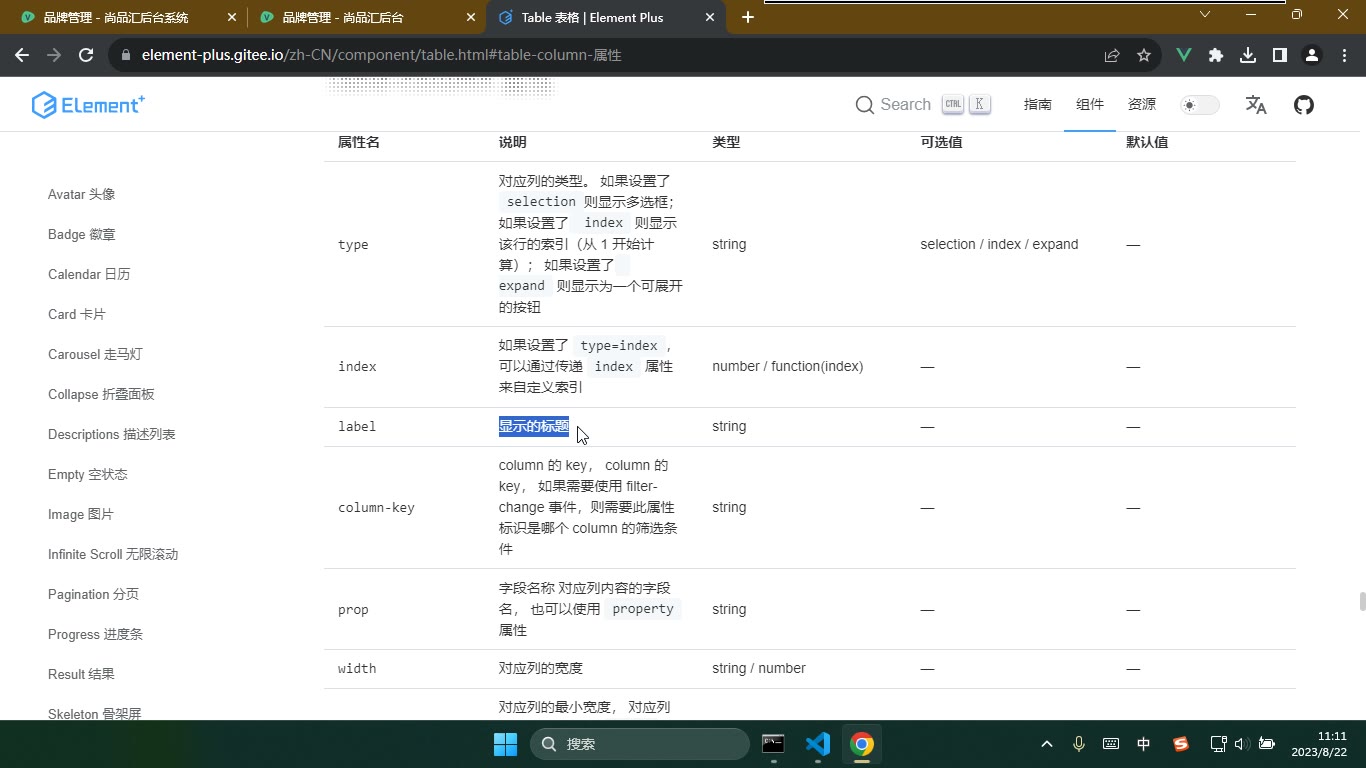Go to Calendar 日历 component page
Screen dimensions: 1366x768
click(89, 274)
